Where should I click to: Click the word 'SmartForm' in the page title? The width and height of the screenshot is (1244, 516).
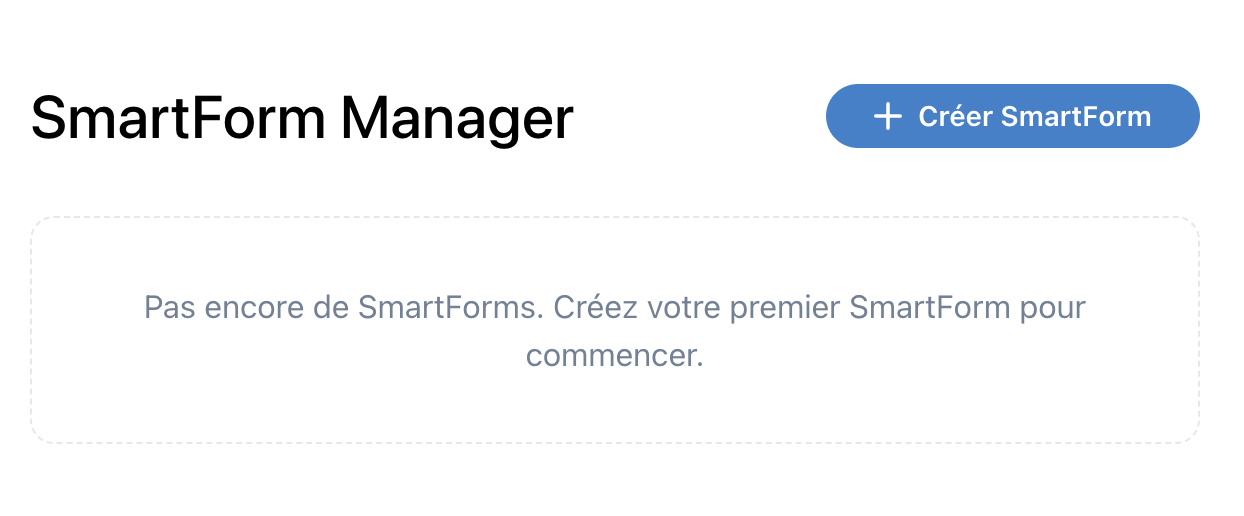178,118
